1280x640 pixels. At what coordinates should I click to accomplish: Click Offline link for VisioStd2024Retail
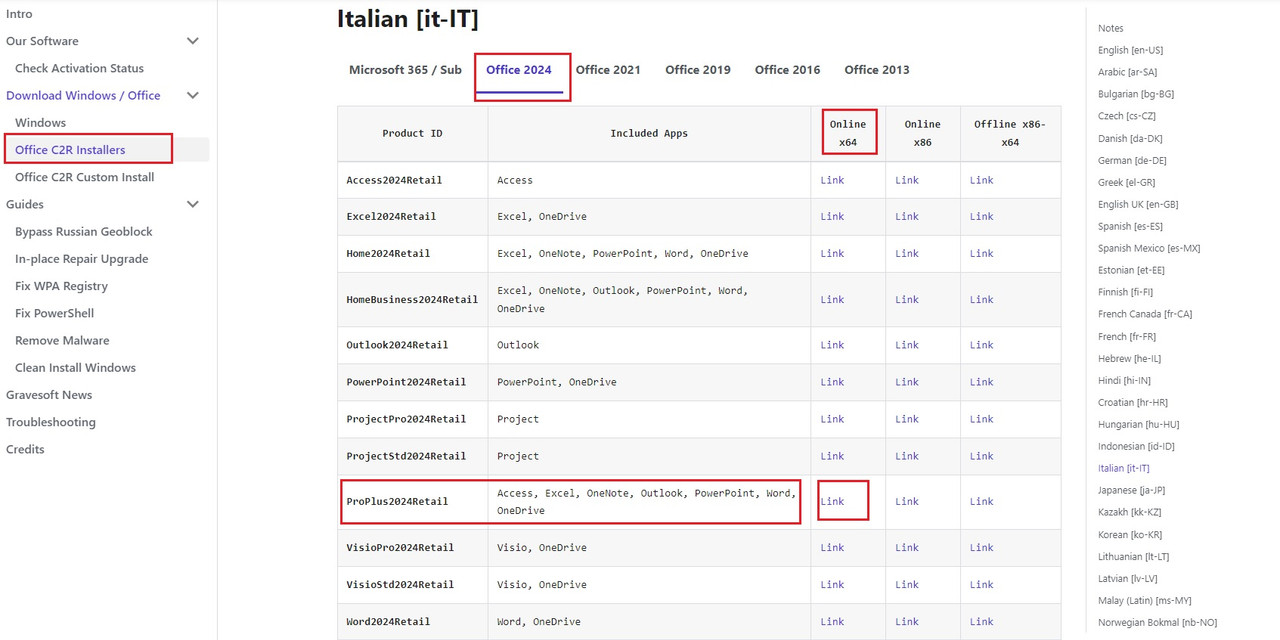click(982, 585)
